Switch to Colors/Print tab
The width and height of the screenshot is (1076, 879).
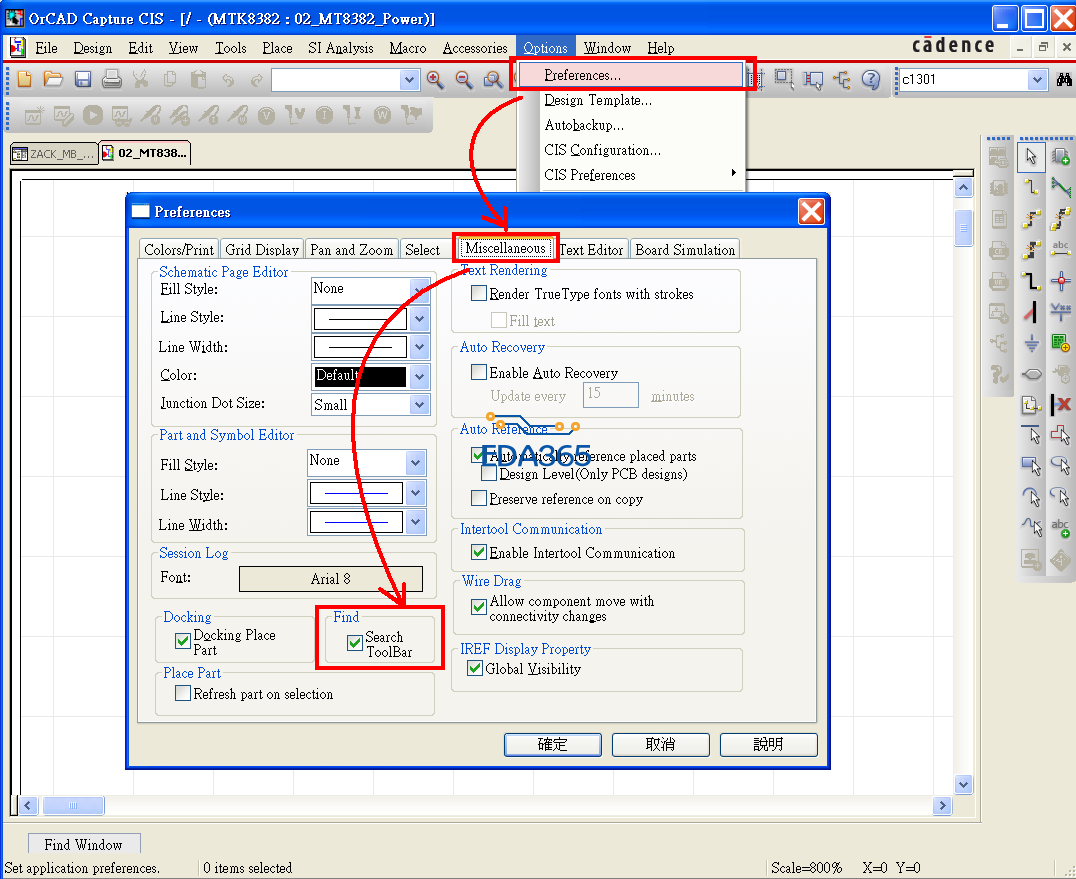click(178, 250)
